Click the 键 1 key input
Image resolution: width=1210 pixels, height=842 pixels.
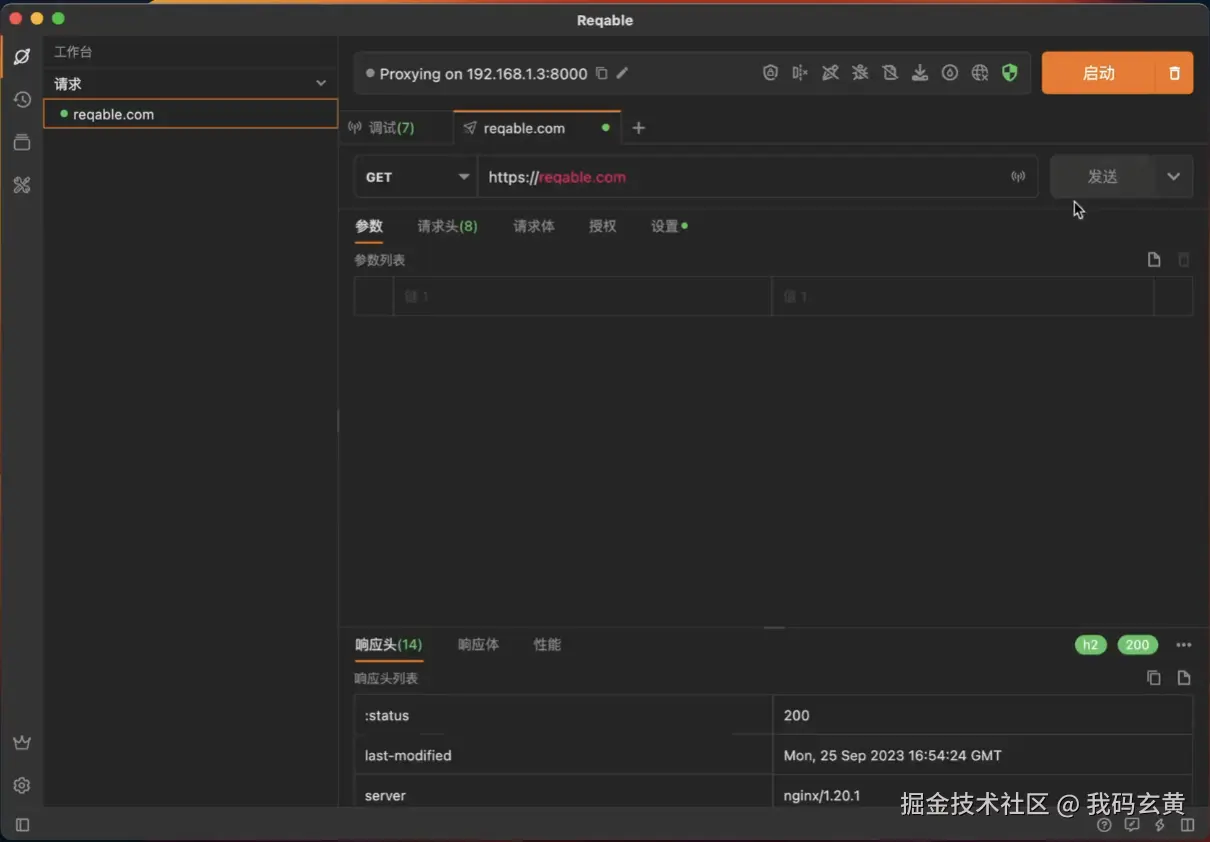[582, 297]
